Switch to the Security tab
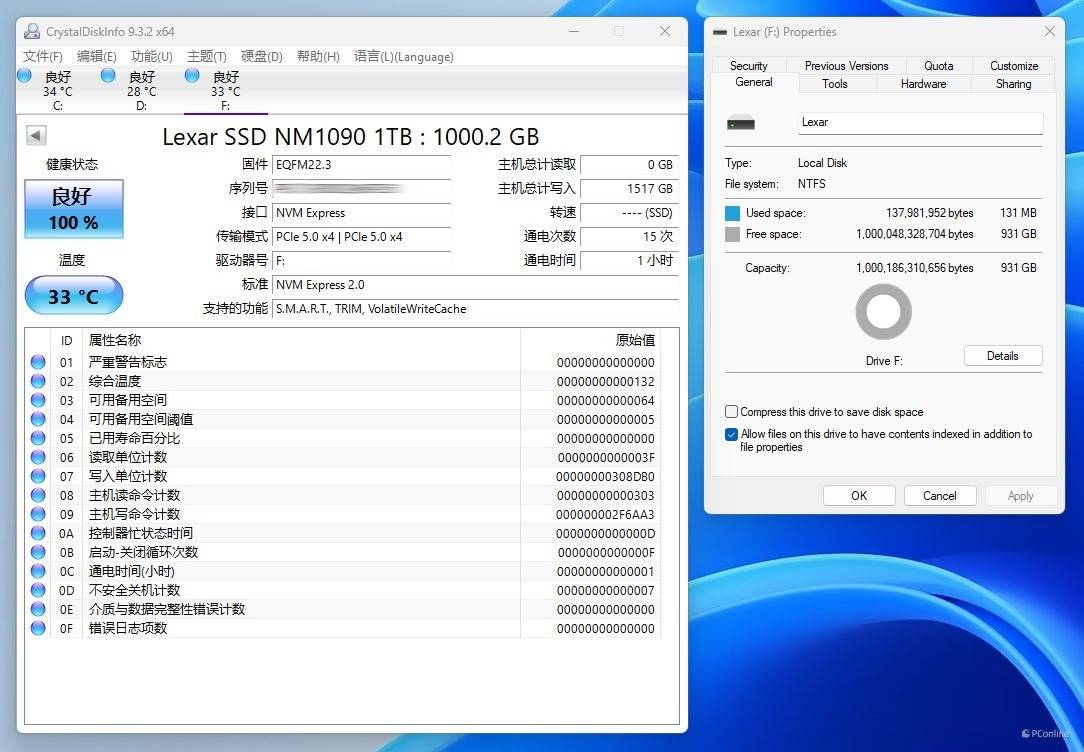Viewport: 1084px width, 752px height. click(x=749, y=66)
